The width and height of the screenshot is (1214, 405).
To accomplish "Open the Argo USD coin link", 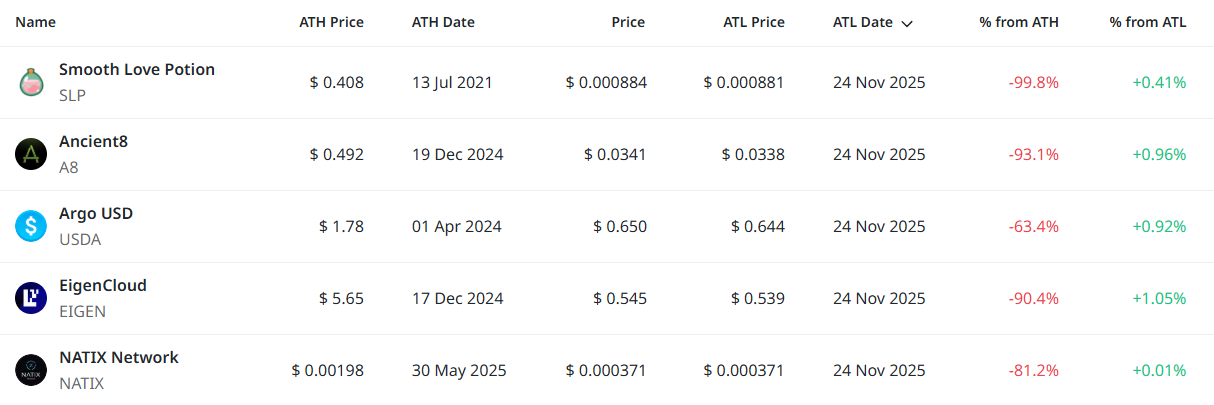I will pyautogui.click(x=96, y=214).
